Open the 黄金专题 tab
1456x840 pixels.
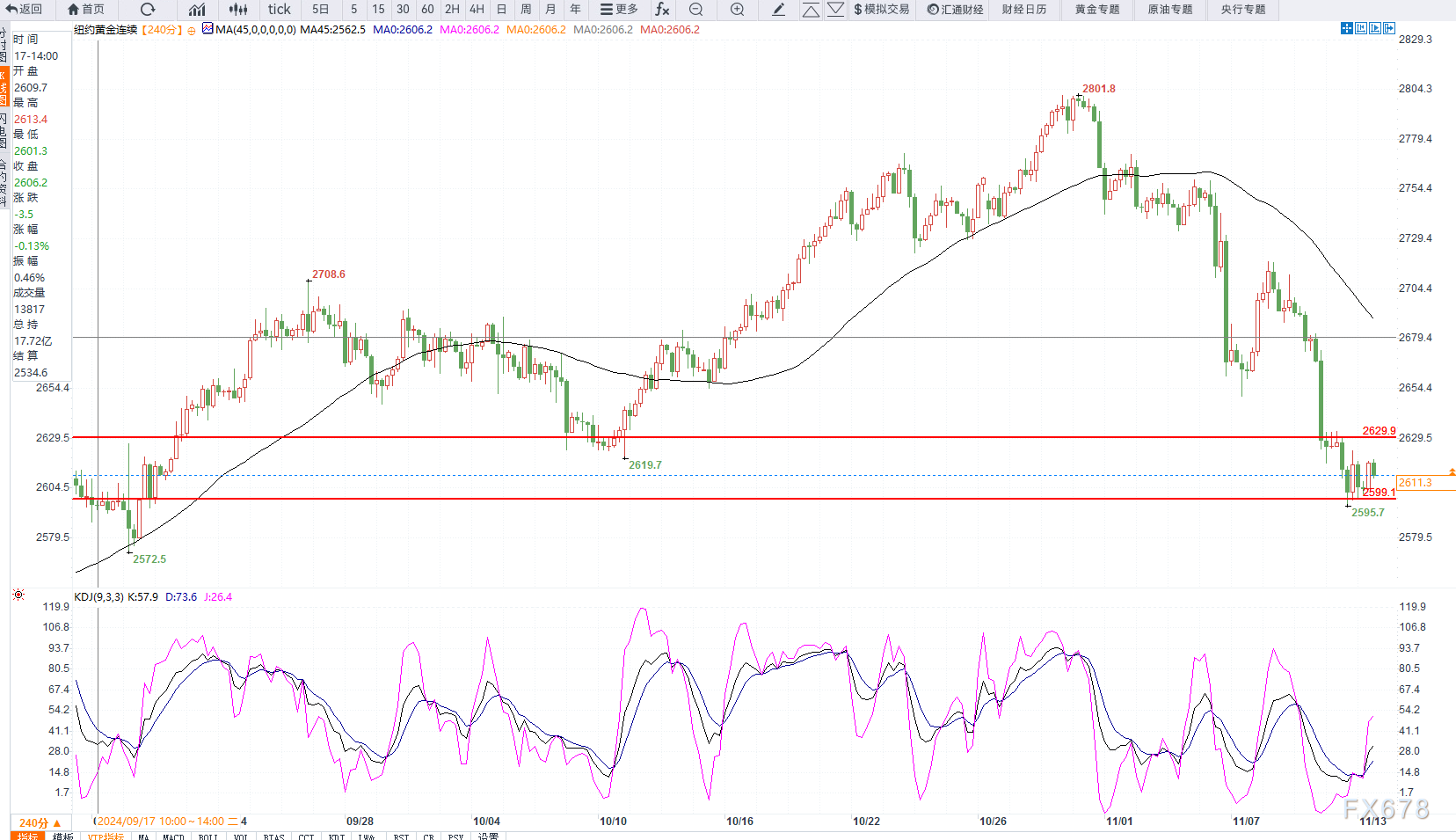[x=1097, y=10]
